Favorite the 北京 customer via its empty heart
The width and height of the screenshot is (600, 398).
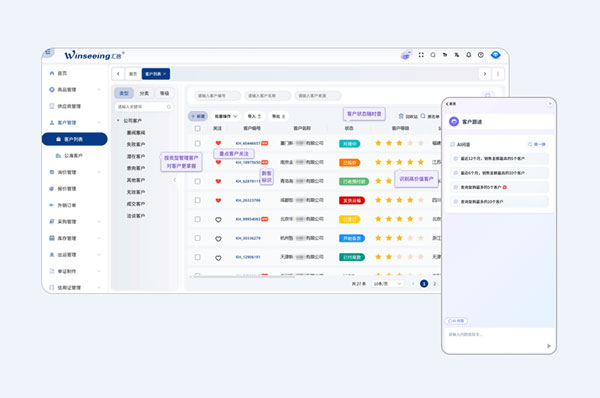click(x=218, y=220)
